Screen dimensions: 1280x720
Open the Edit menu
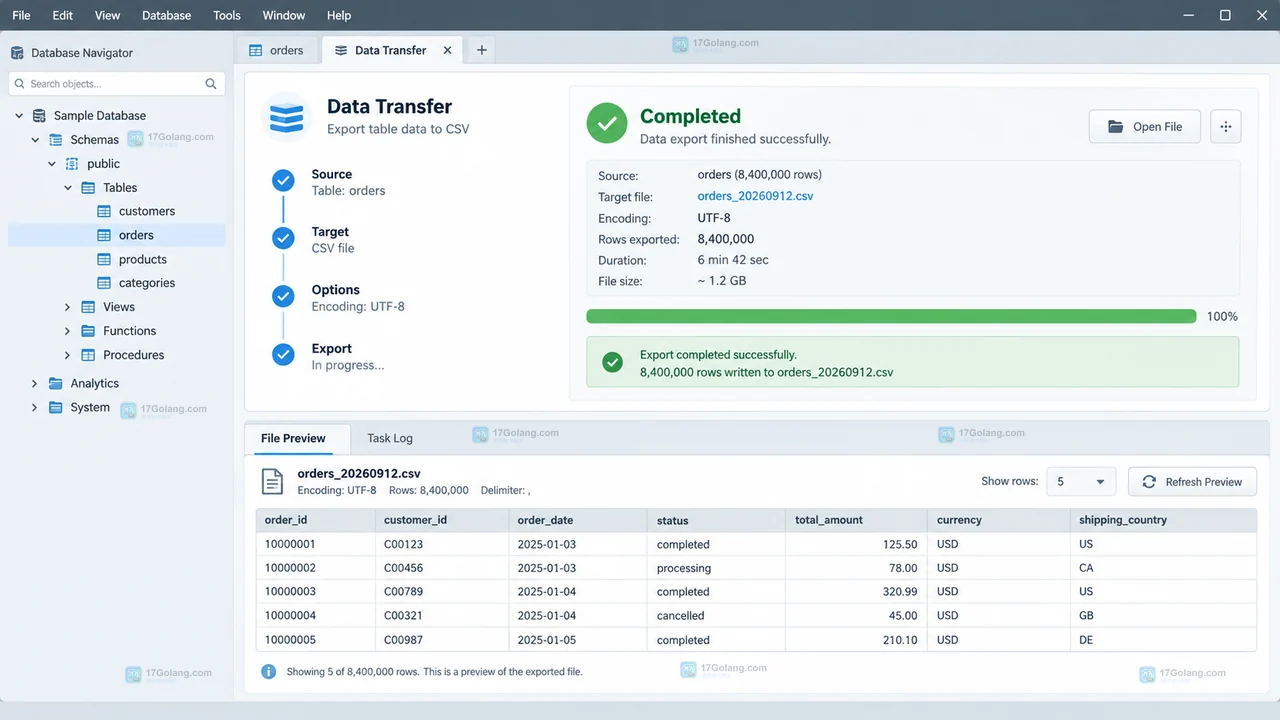pos(62,15)
